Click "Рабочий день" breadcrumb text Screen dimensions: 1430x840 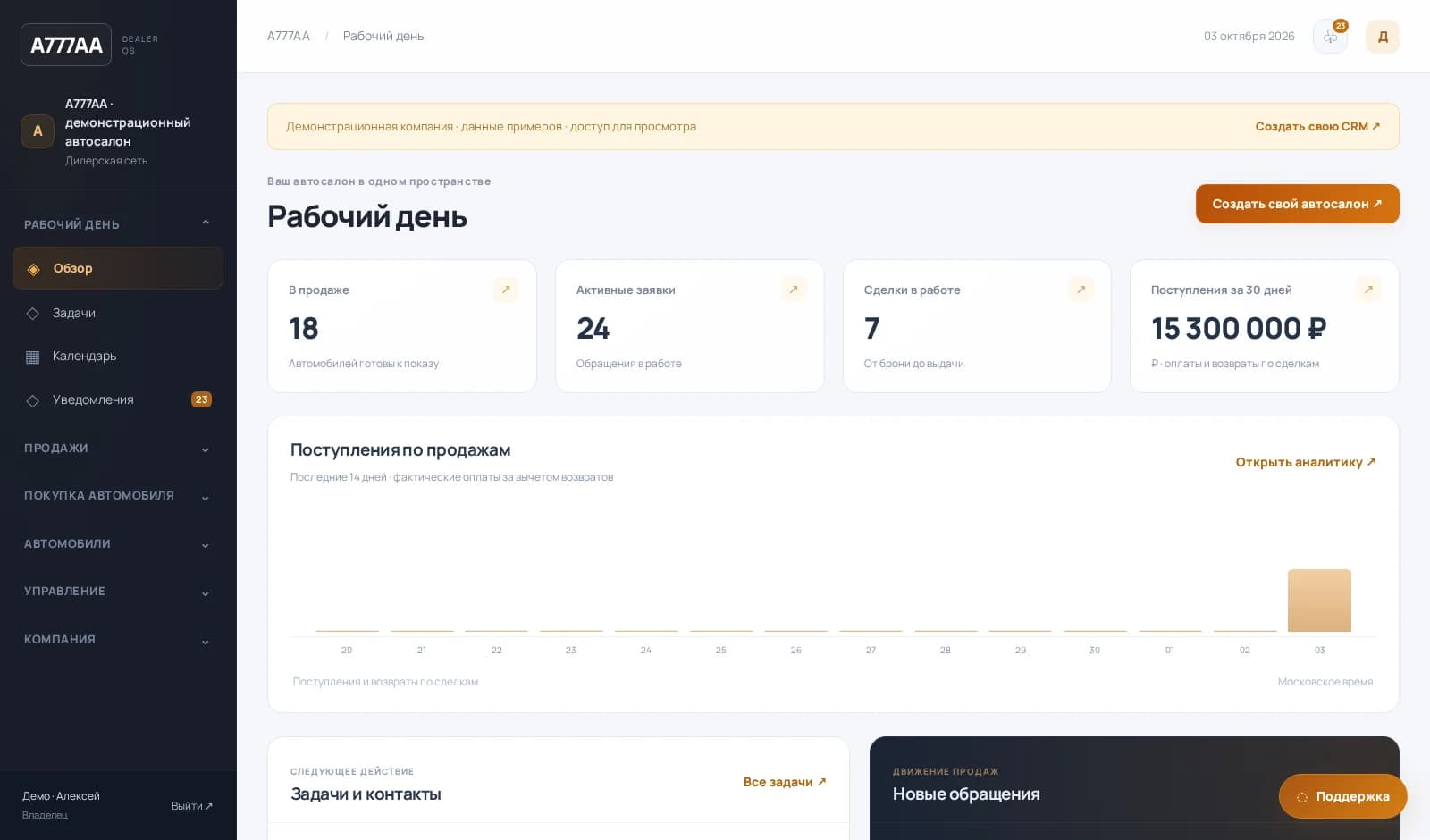pos(383,36)
